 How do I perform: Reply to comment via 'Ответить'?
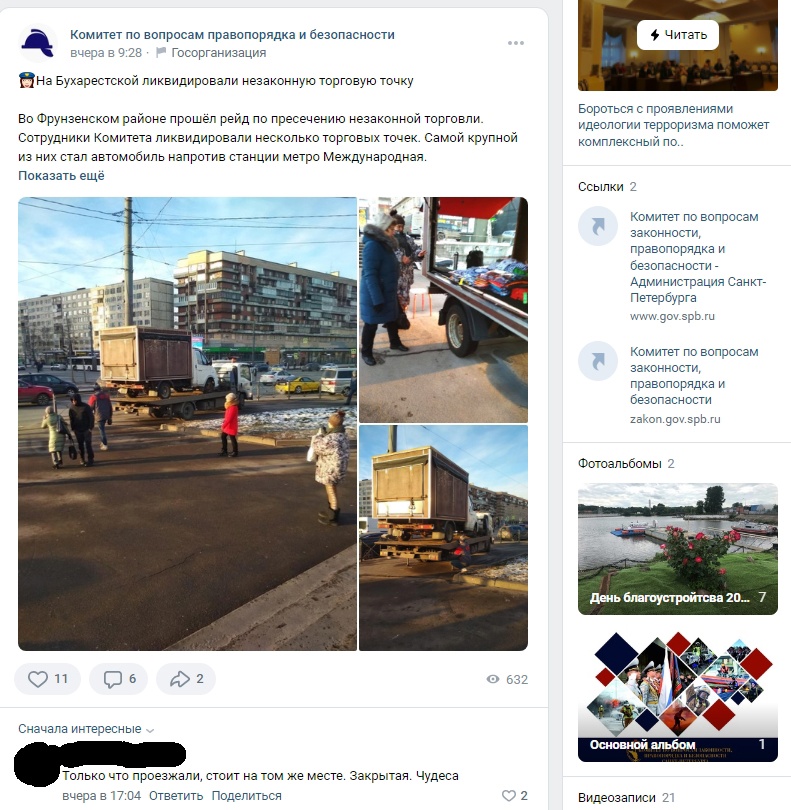176,796
